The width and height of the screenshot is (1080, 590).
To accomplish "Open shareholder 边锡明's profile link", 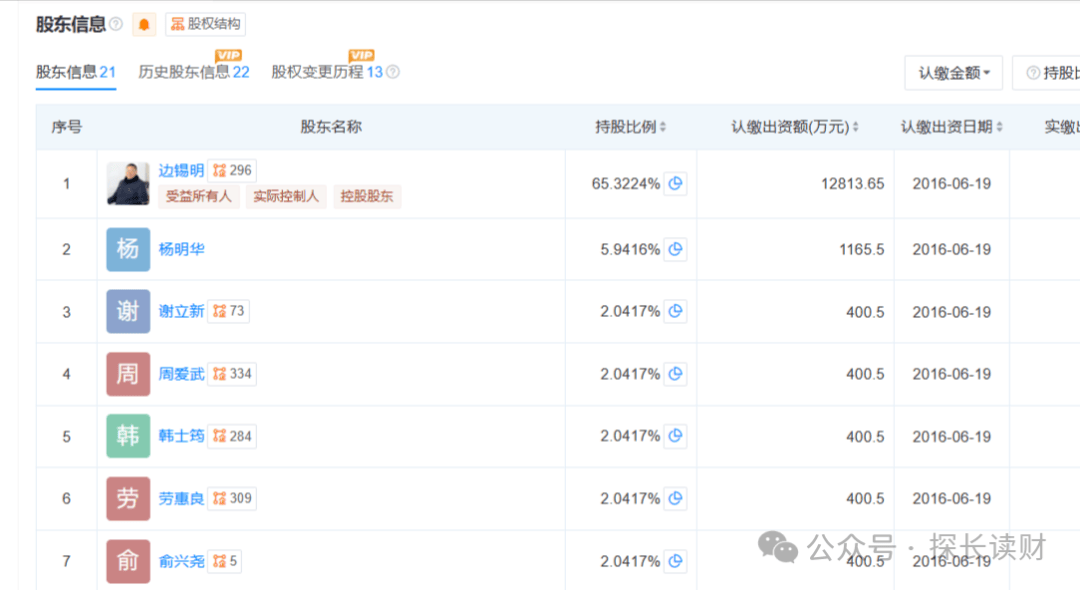I will pos(181,171).
